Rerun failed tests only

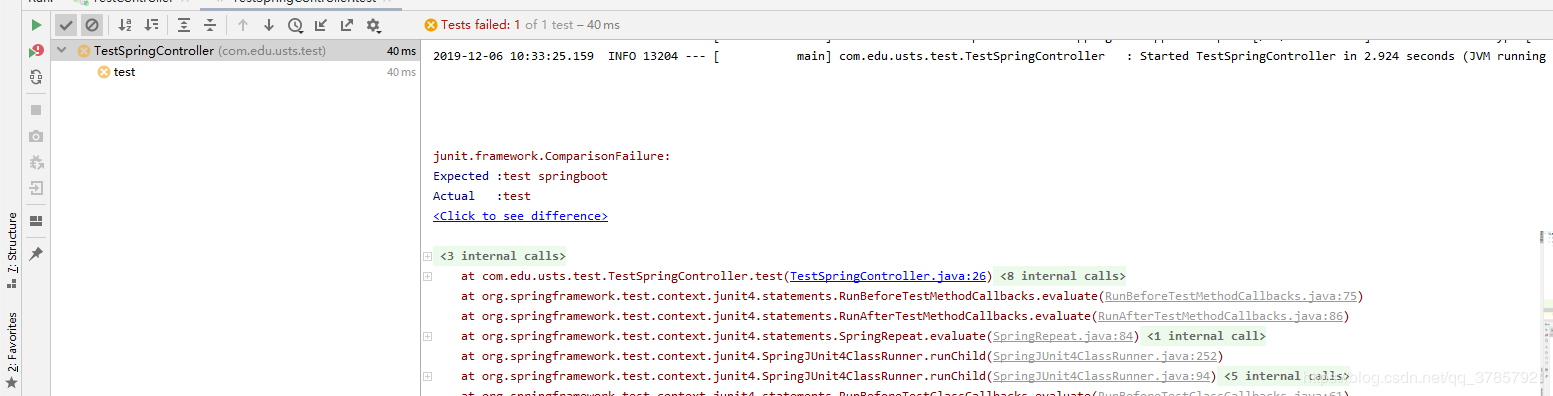pos(36,51)
